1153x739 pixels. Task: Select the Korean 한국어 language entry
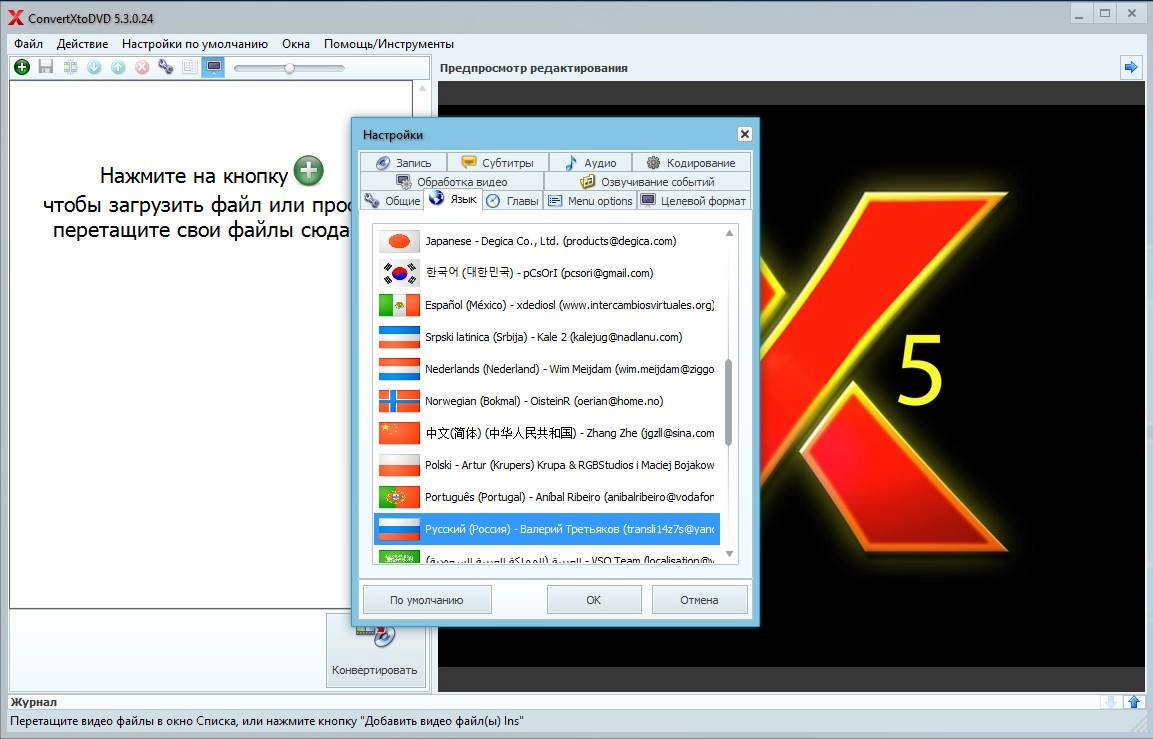pyautogui.click(x=547, y=273)
